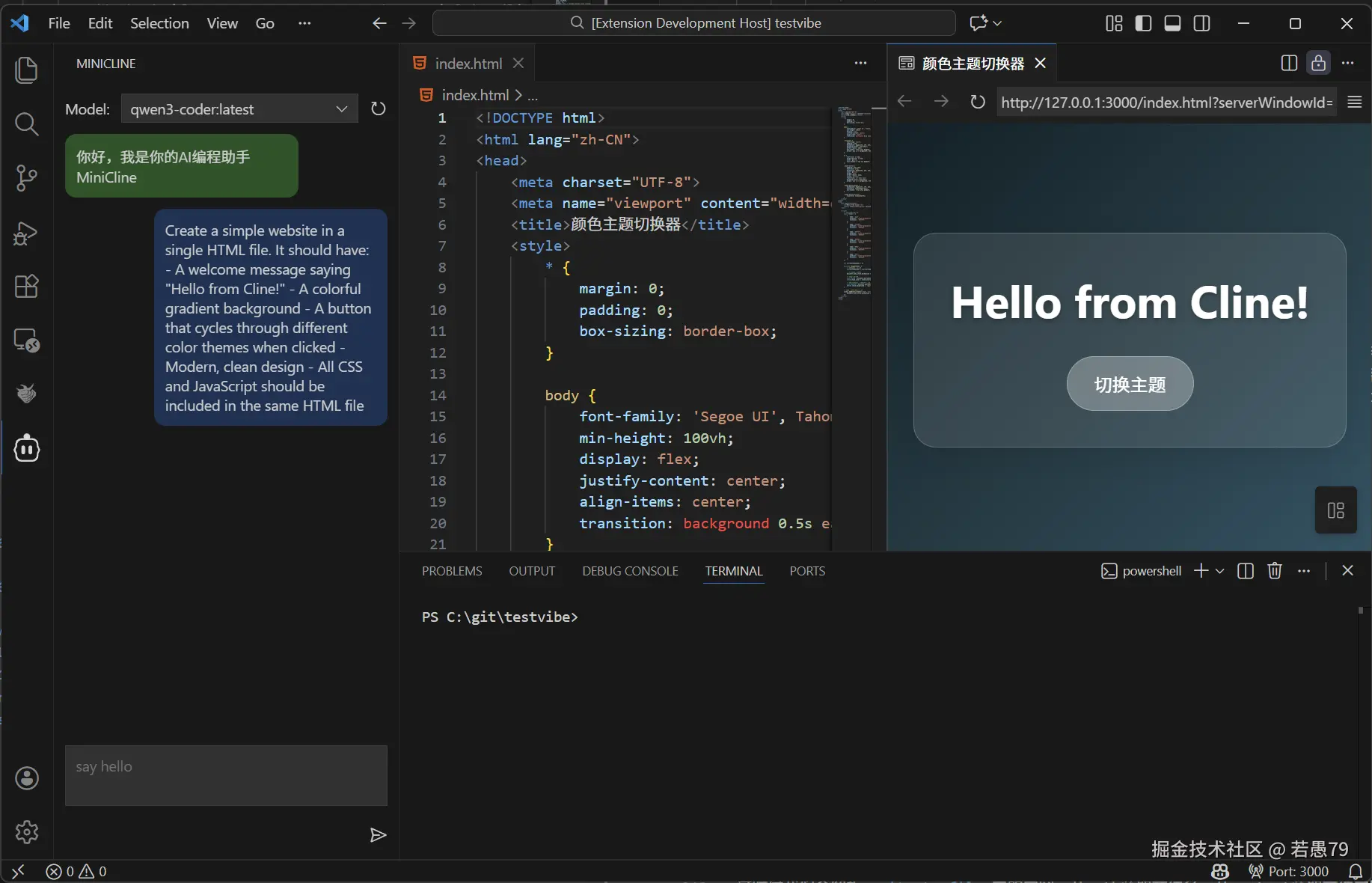Refresh the model list next to dropdown
The width and height of the screenshot is (1372, 883).
(x=379, y=109)
